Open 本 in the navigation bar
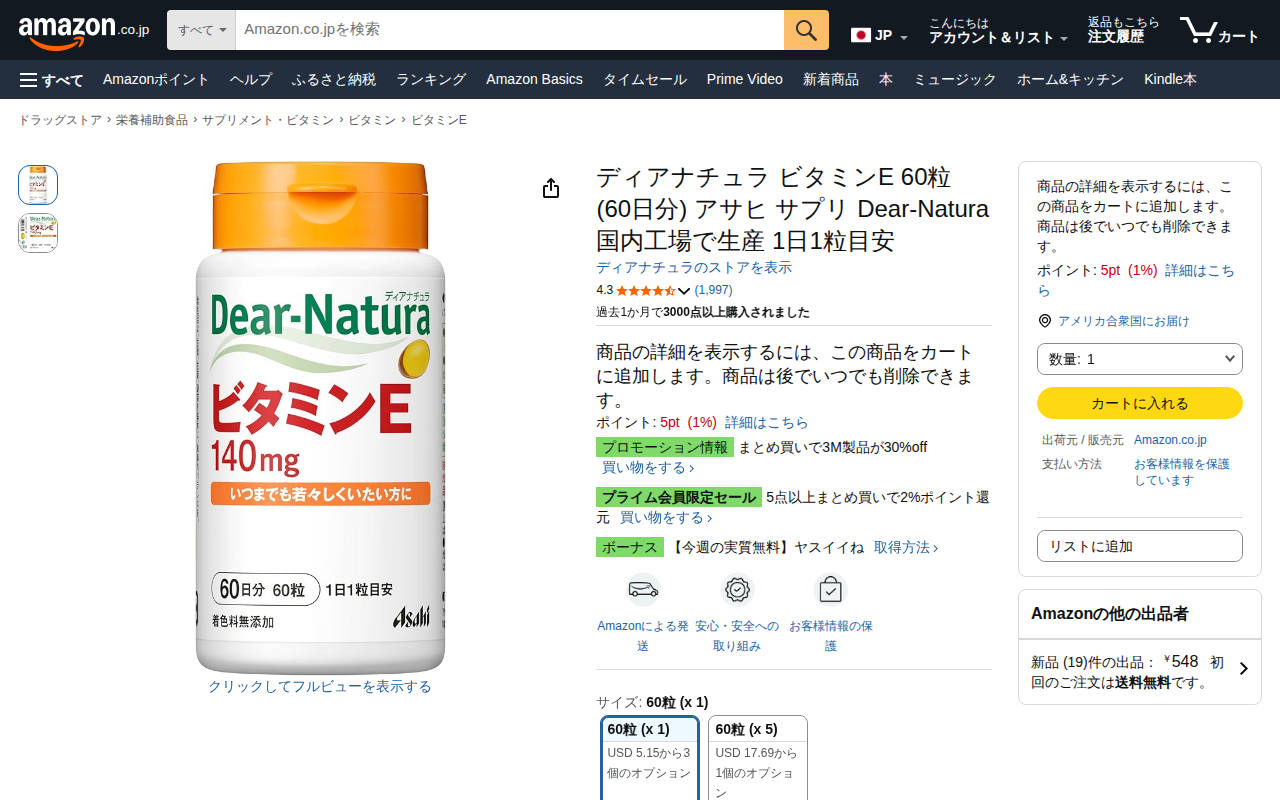Screen dimensions: 1280x800 point(886,80)
